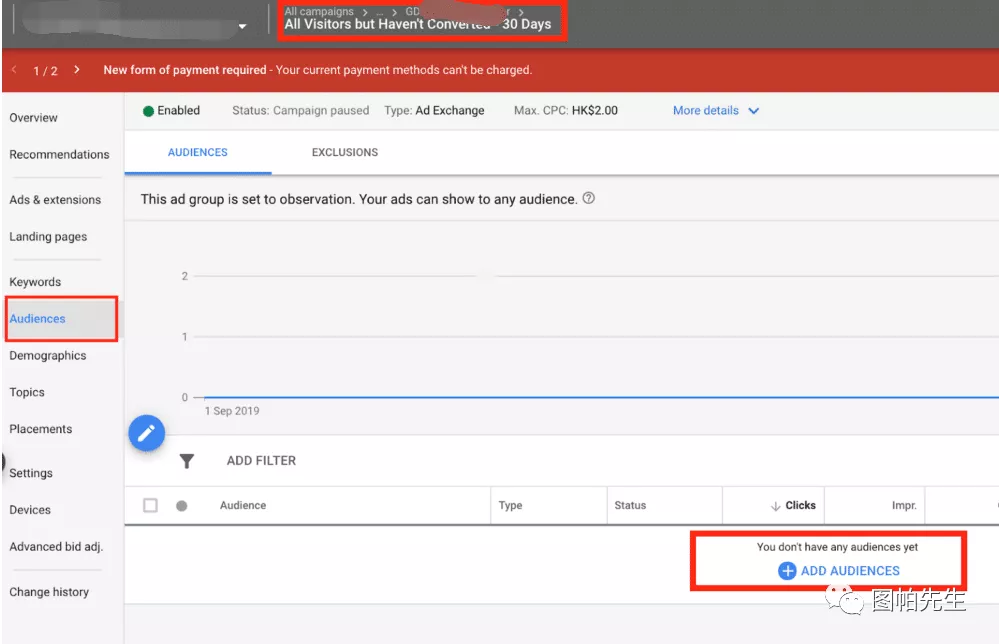Click the grey status dot column header
The image size is (999, 644).
181,506
